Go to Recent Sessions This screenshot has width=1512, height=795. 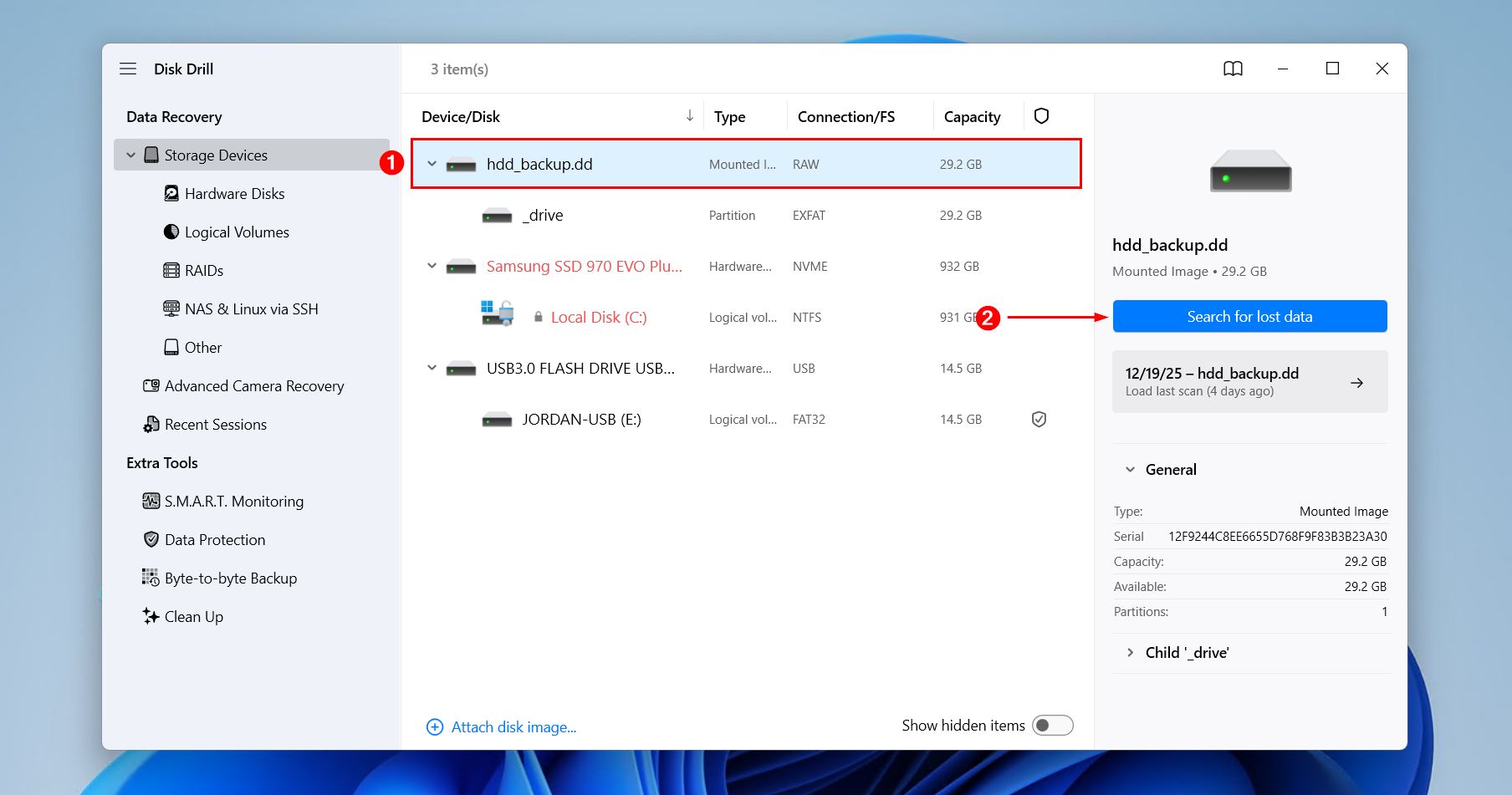(x=215, y=425)
